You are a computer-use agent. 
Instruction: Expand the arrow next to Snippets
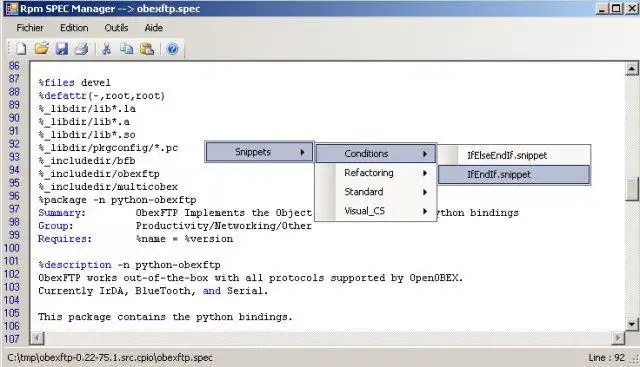click(302, 152)
